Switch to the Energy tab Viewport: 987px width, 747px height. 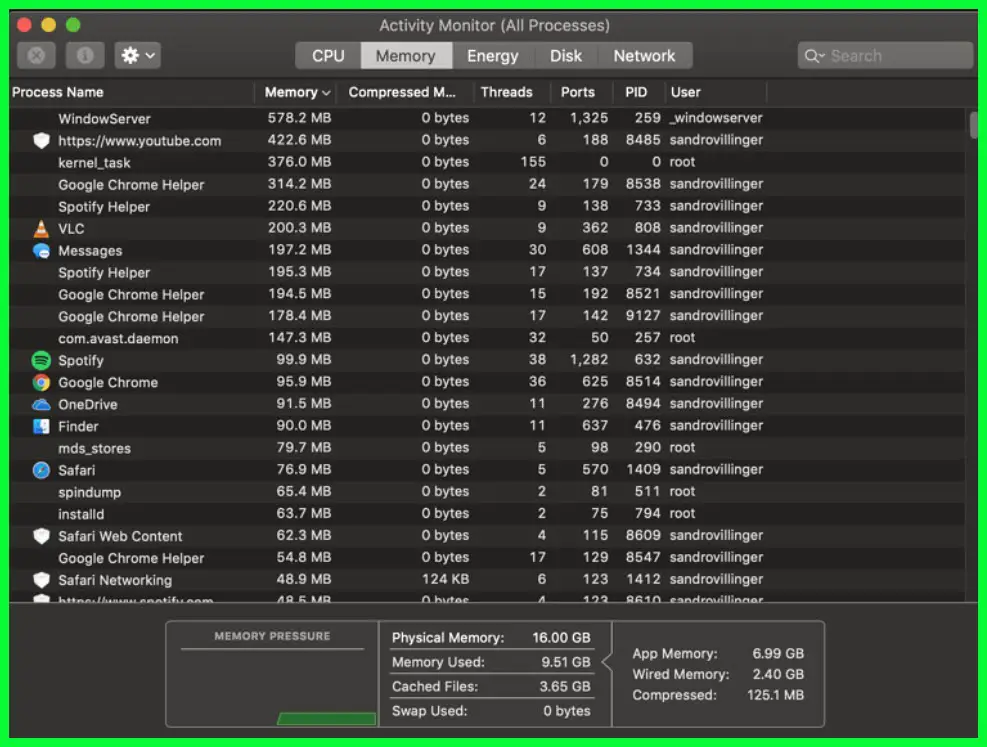(492, 55)
